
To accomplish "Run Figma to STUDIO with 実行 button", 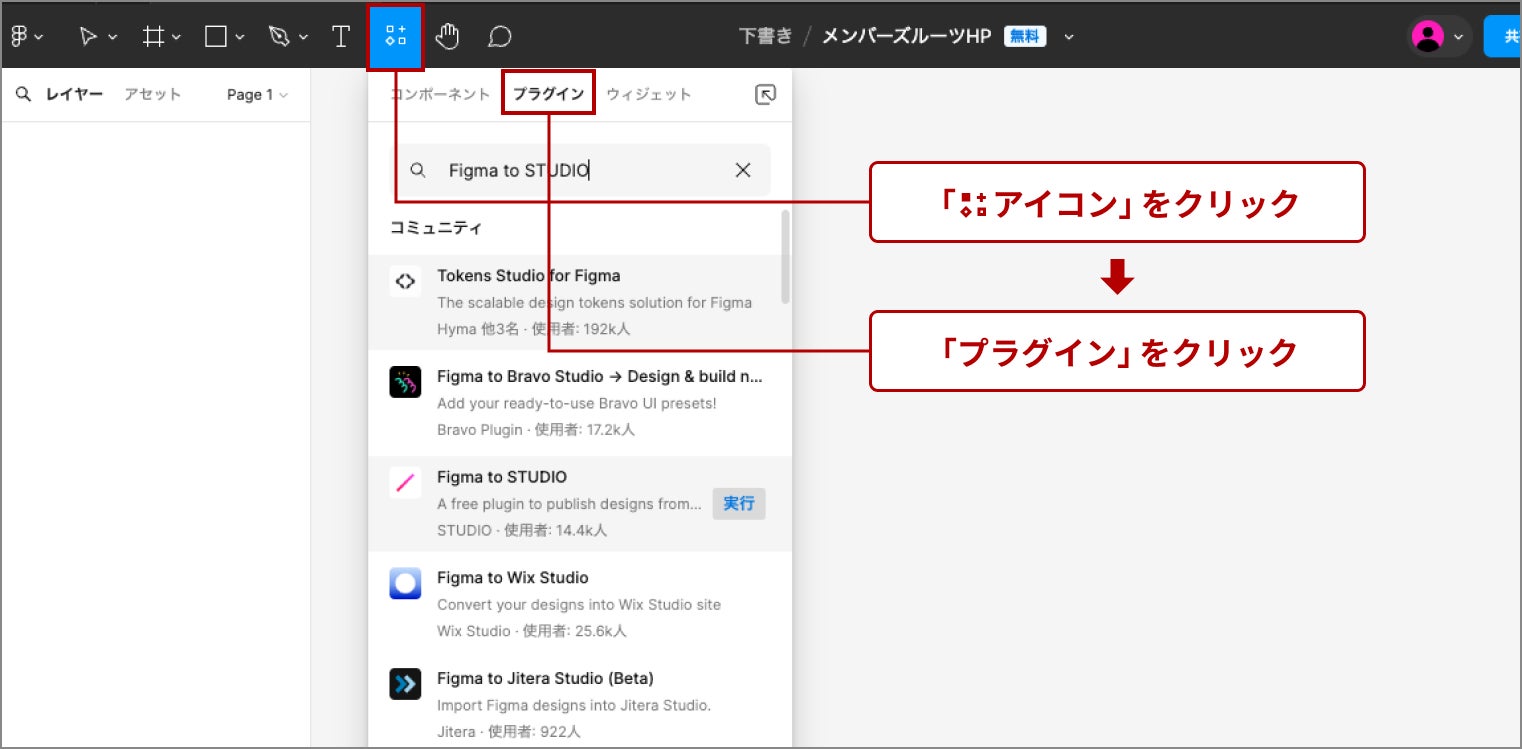I will point(739,503).
